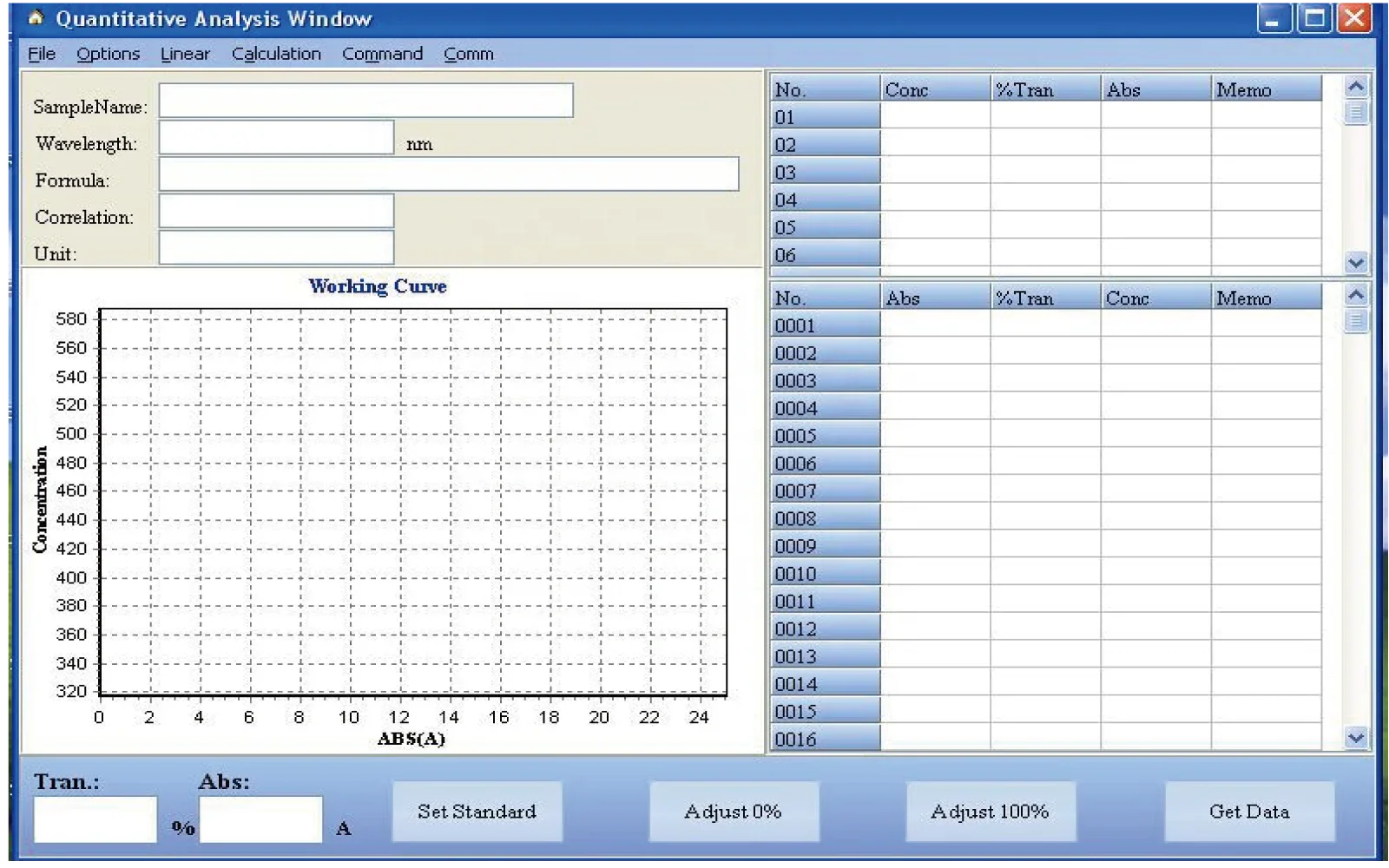Click up arrow of samples table scrollbar
Image resolution: width=1389 pixels, height=868 pixels.
point(1355,295)
